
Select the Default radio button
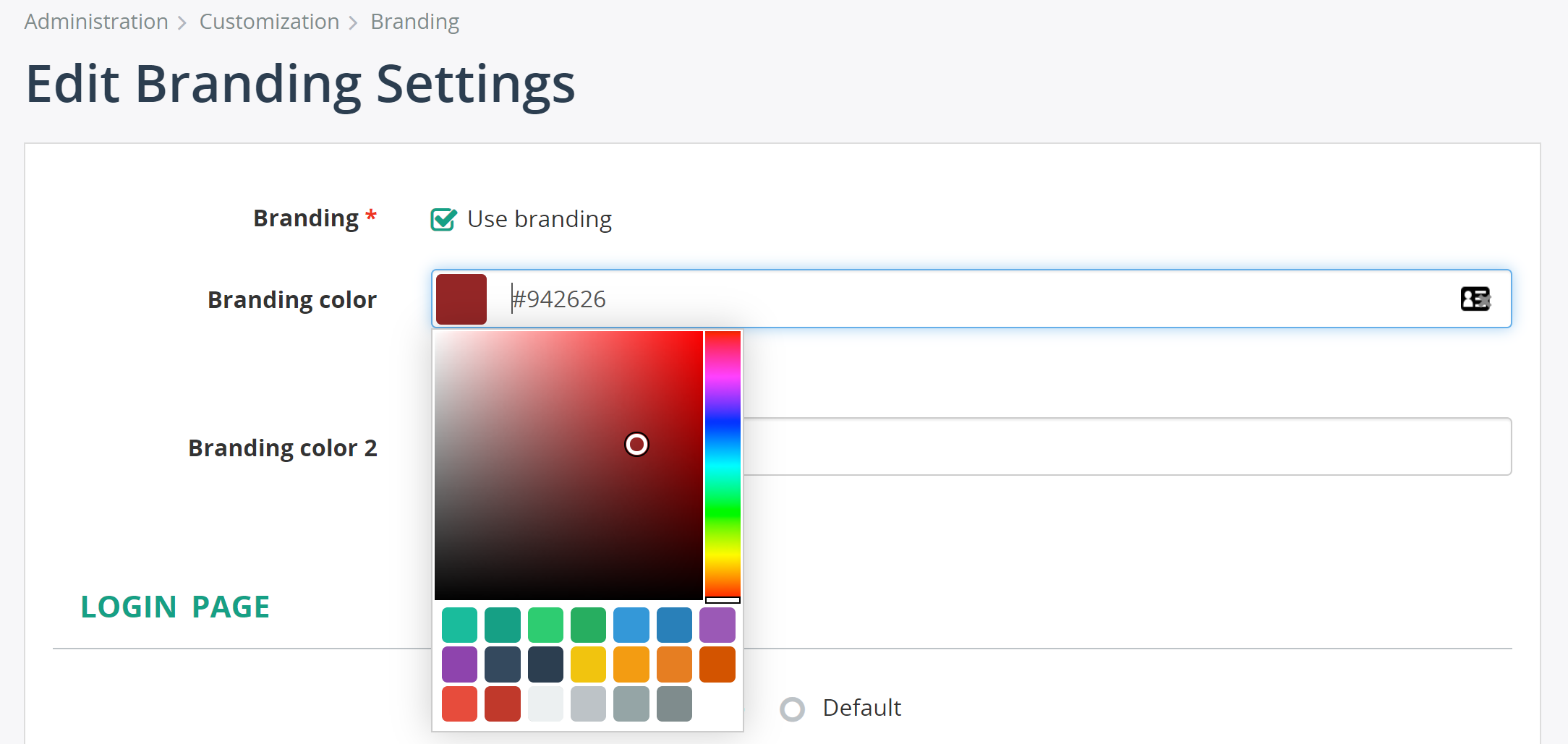tap(792, 709)
